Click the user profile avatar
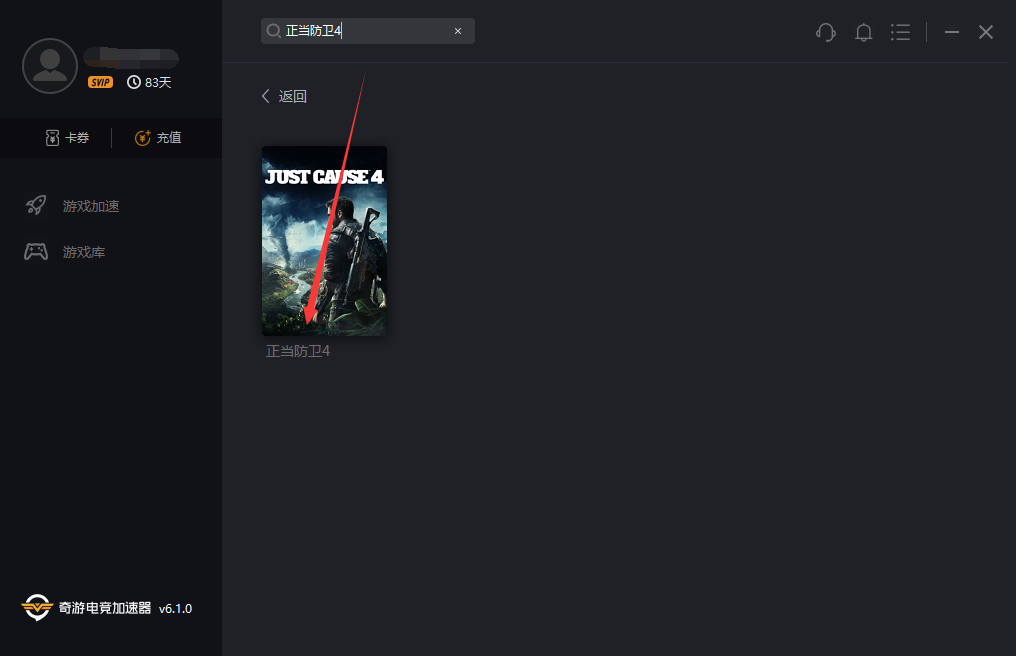Screen dimensions: 1016x656 click(x=50, y=66)
